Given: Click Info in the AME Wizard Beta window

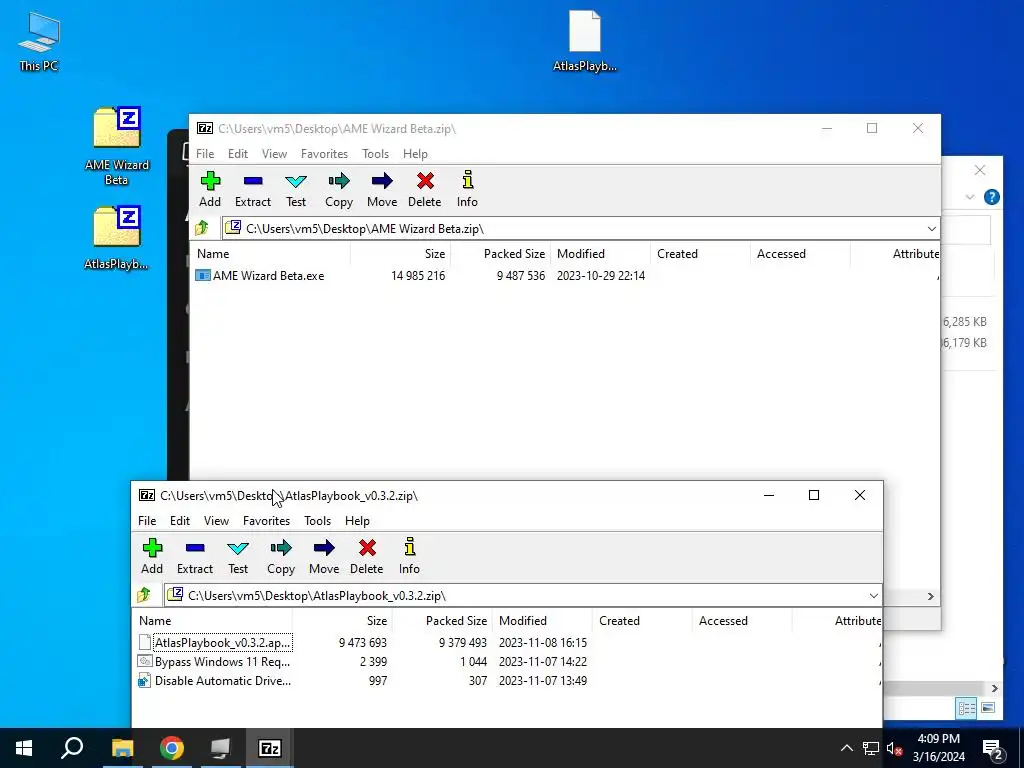Looking at the screenshot, I should [467, 189].
